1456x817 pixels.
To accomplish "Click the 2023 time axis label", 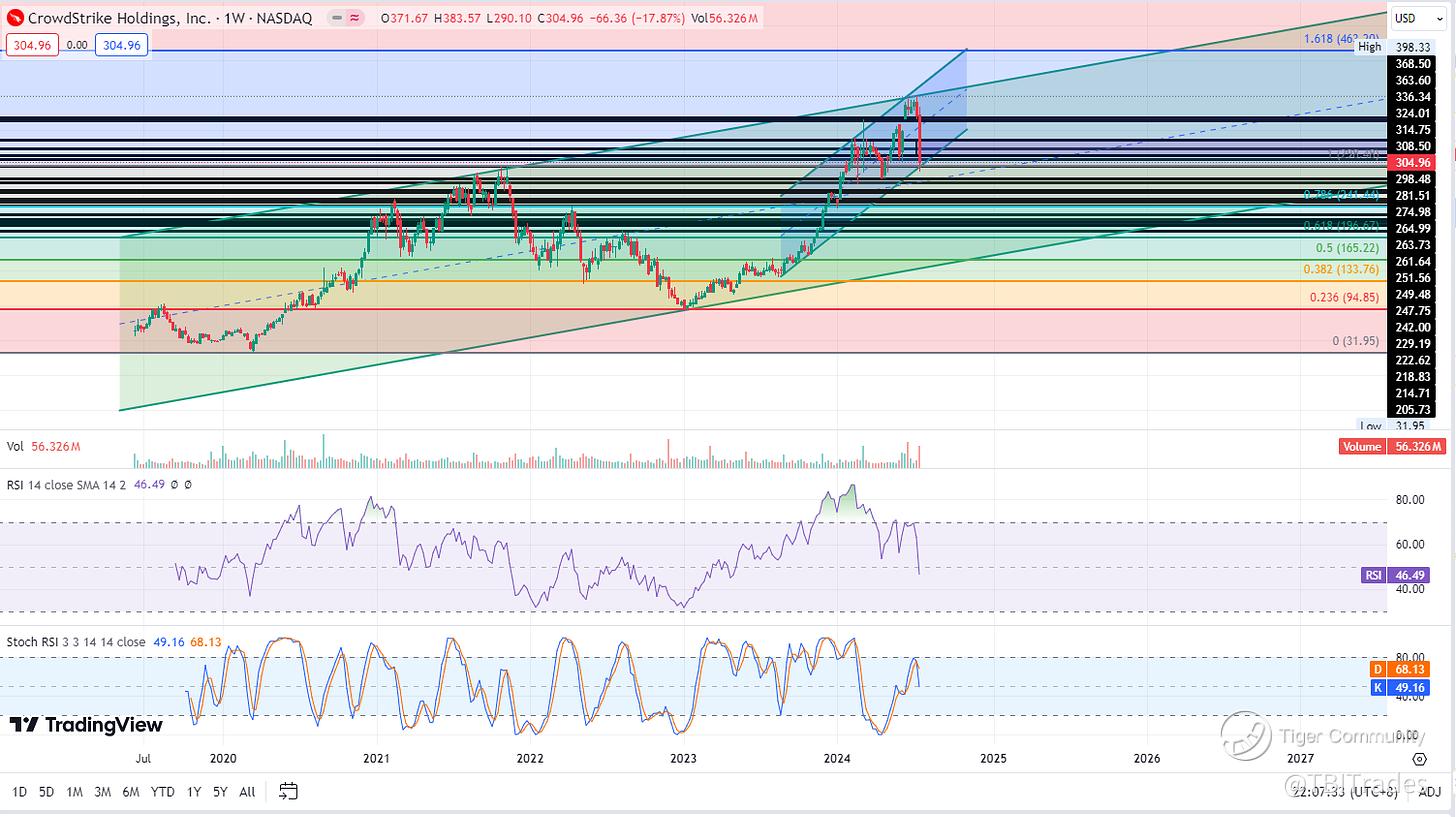I will 683,759.
